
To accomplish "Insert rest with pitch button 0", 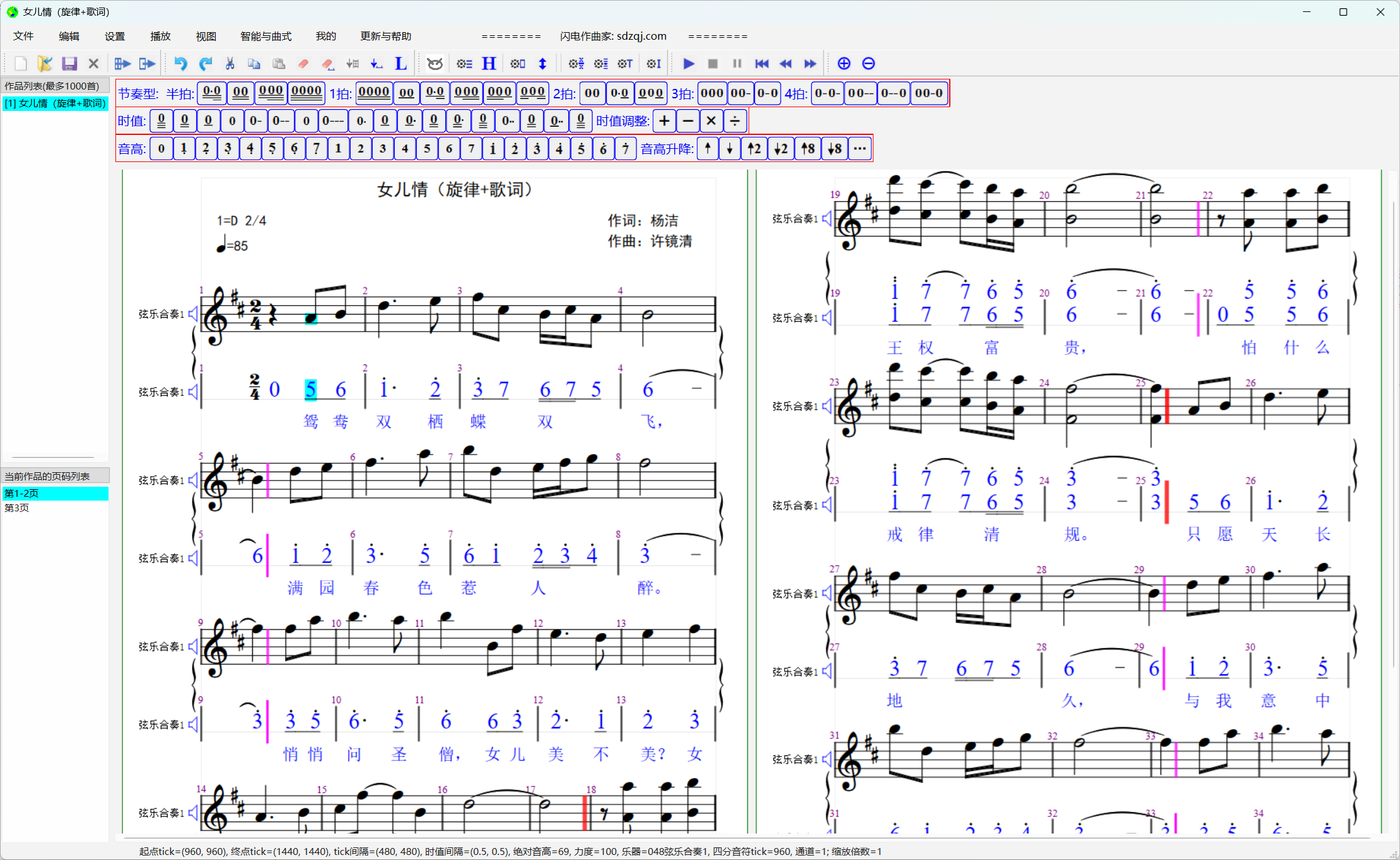I will 161,149.
